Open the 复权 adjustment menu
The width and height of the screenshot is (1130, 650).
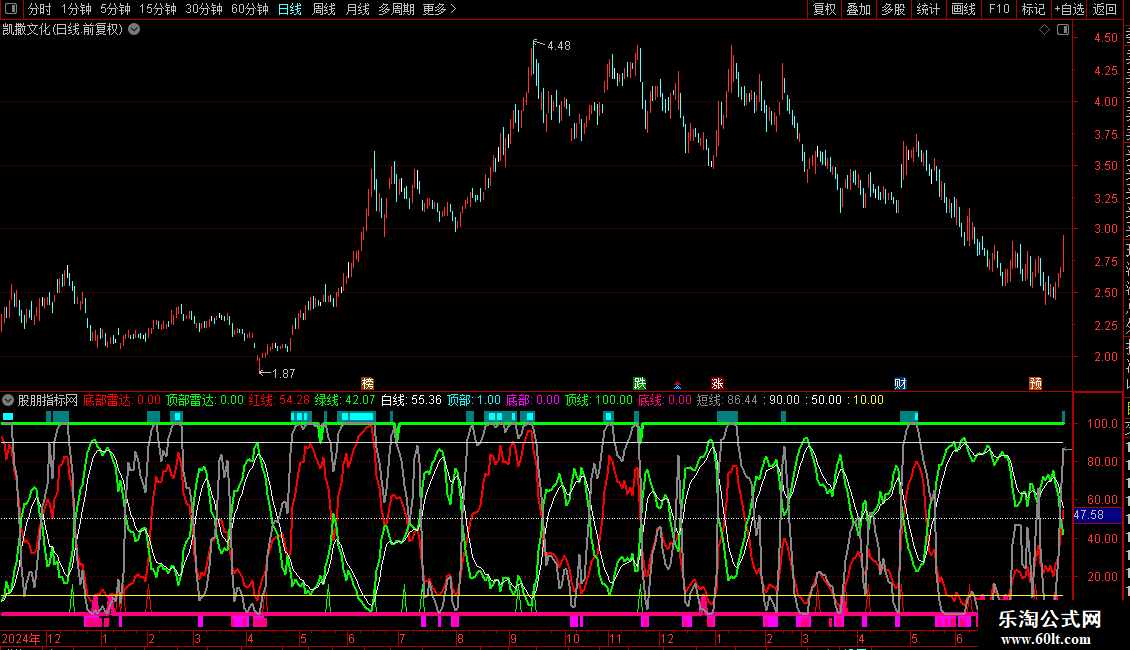824,9
